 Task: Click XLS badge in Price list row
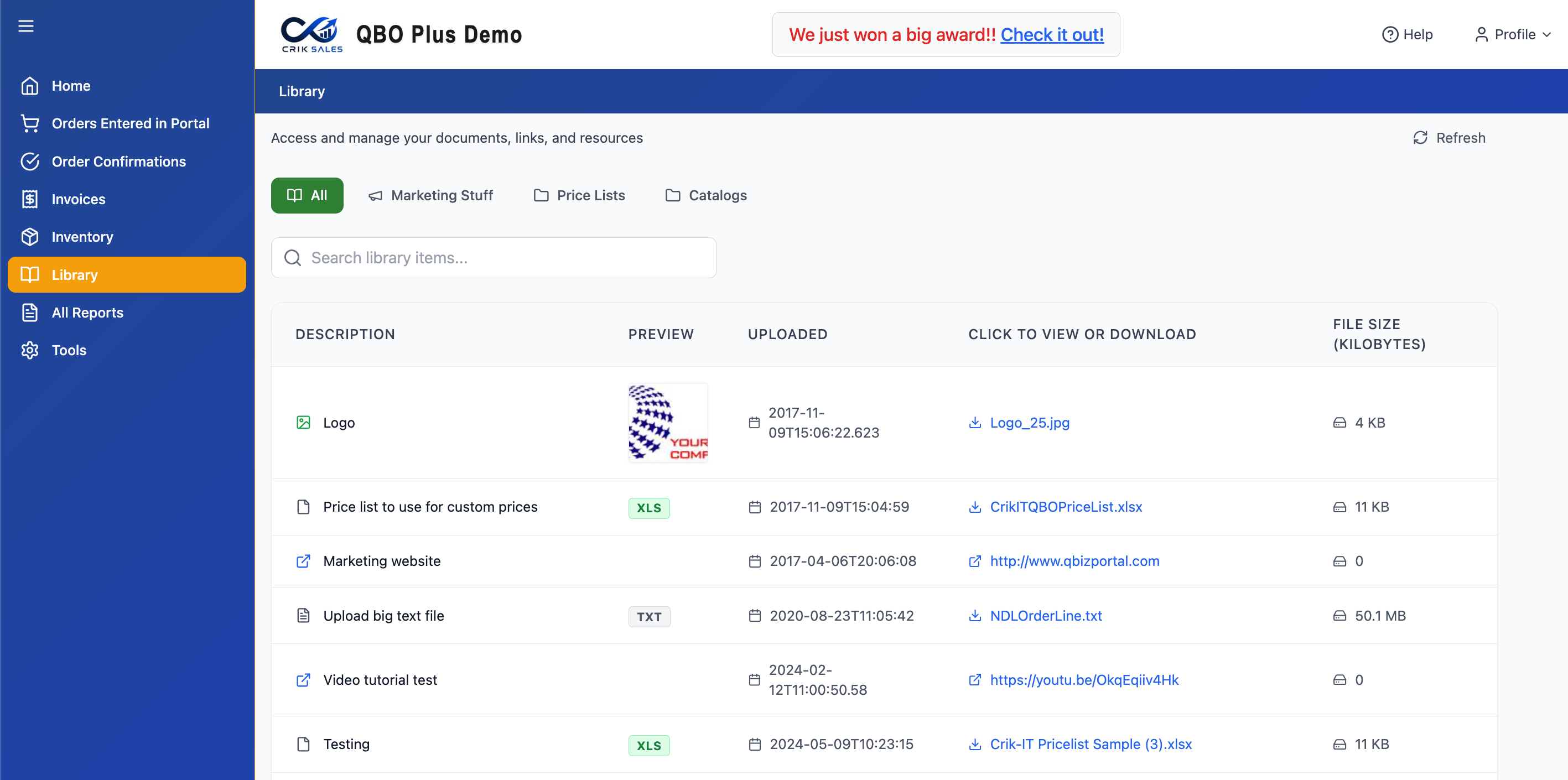[x=649, y=507]
